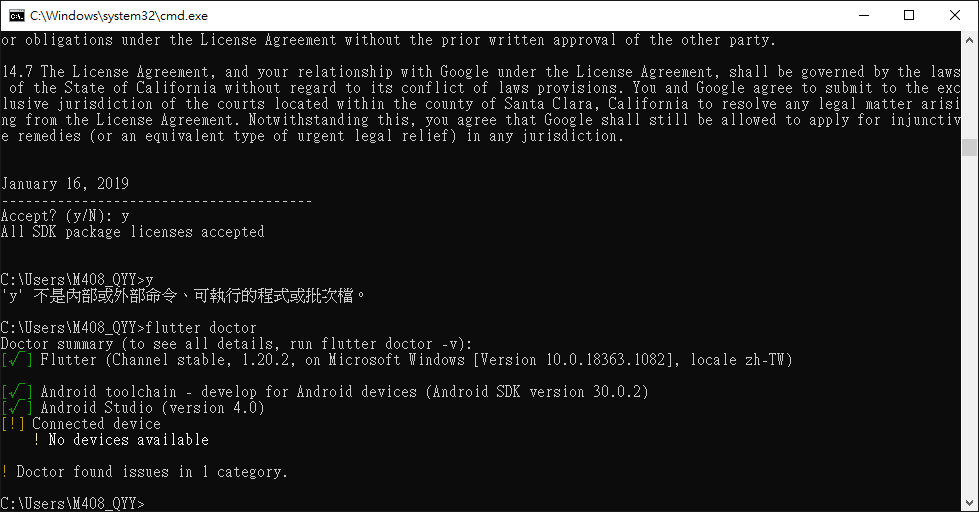The width and height of the screenshot is (979, 512).
Task: Click the exclamation before Doctor found issues
Action: point(5,472)
